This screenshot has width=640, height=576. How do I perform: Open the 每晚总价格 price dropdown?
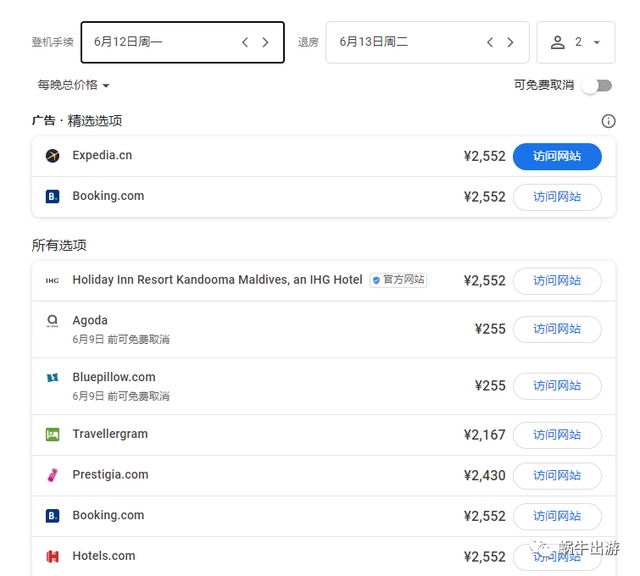[73, 85]
